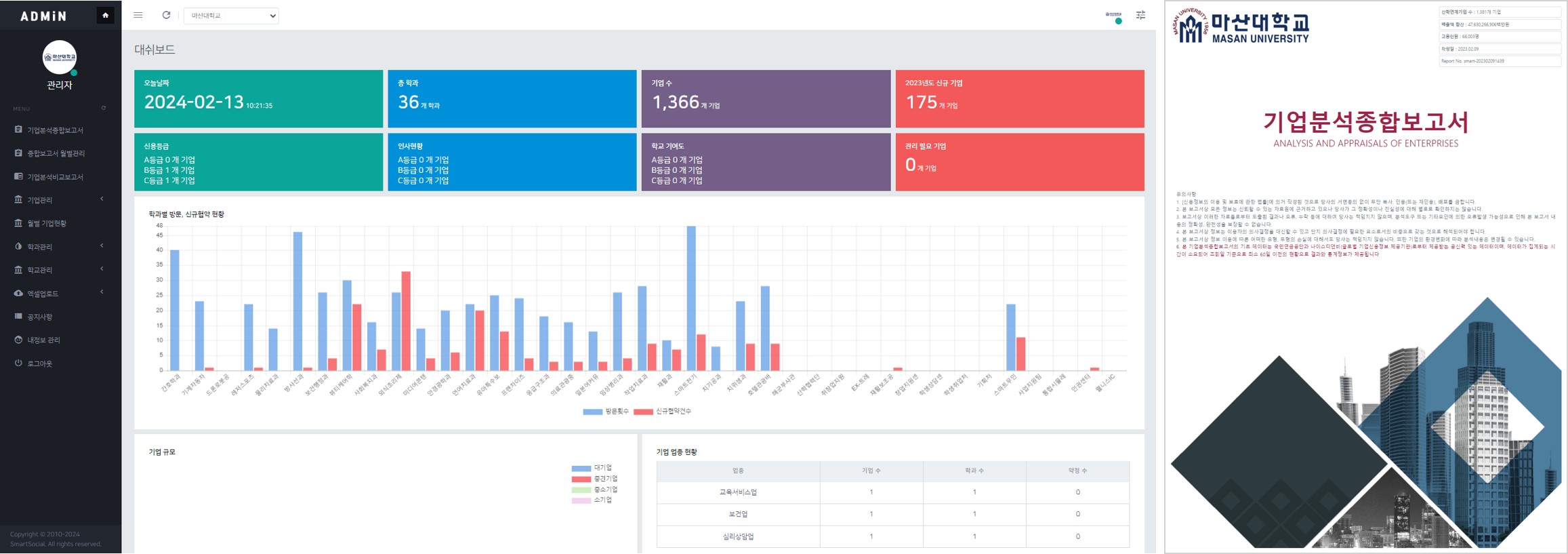Click the 마산대학교 avatar logo in sidebar
The width and height of the screenshot is (1568, 554).
tap(60, 58)
